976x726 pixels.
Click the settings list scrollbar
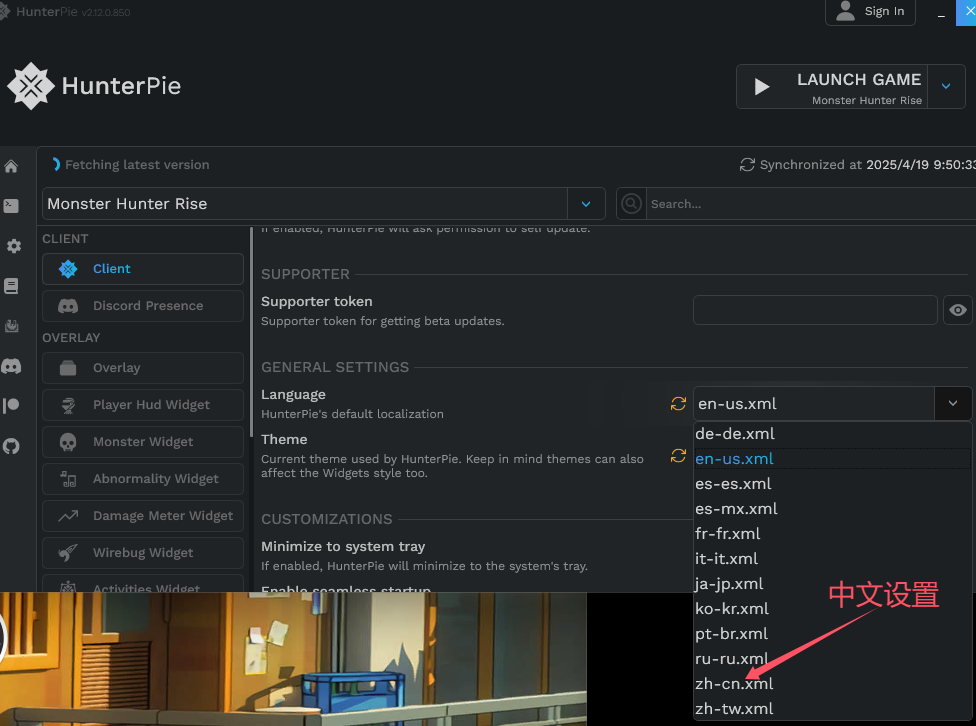pyautogui.click(x=251, y=332)
